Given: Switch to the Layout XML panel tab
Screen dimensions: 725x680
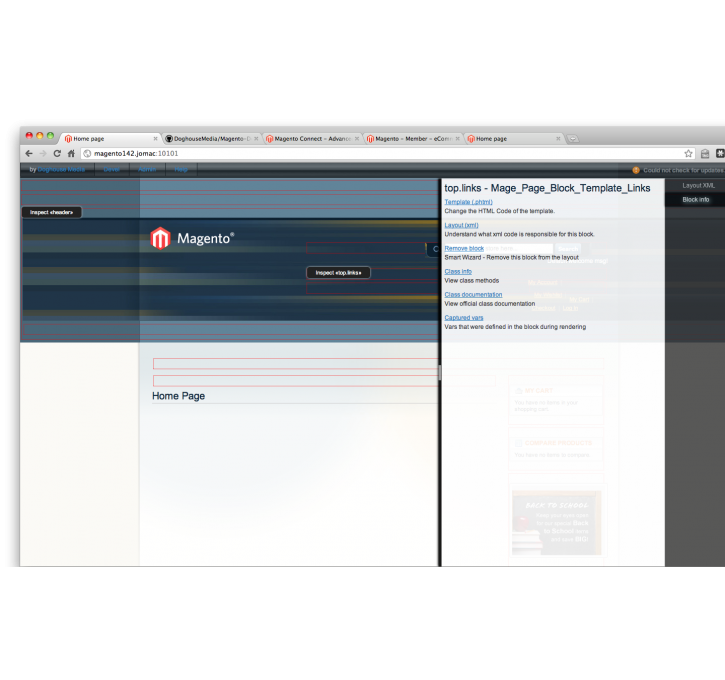Looking at the screenshot, I should [x=698, y=185].
